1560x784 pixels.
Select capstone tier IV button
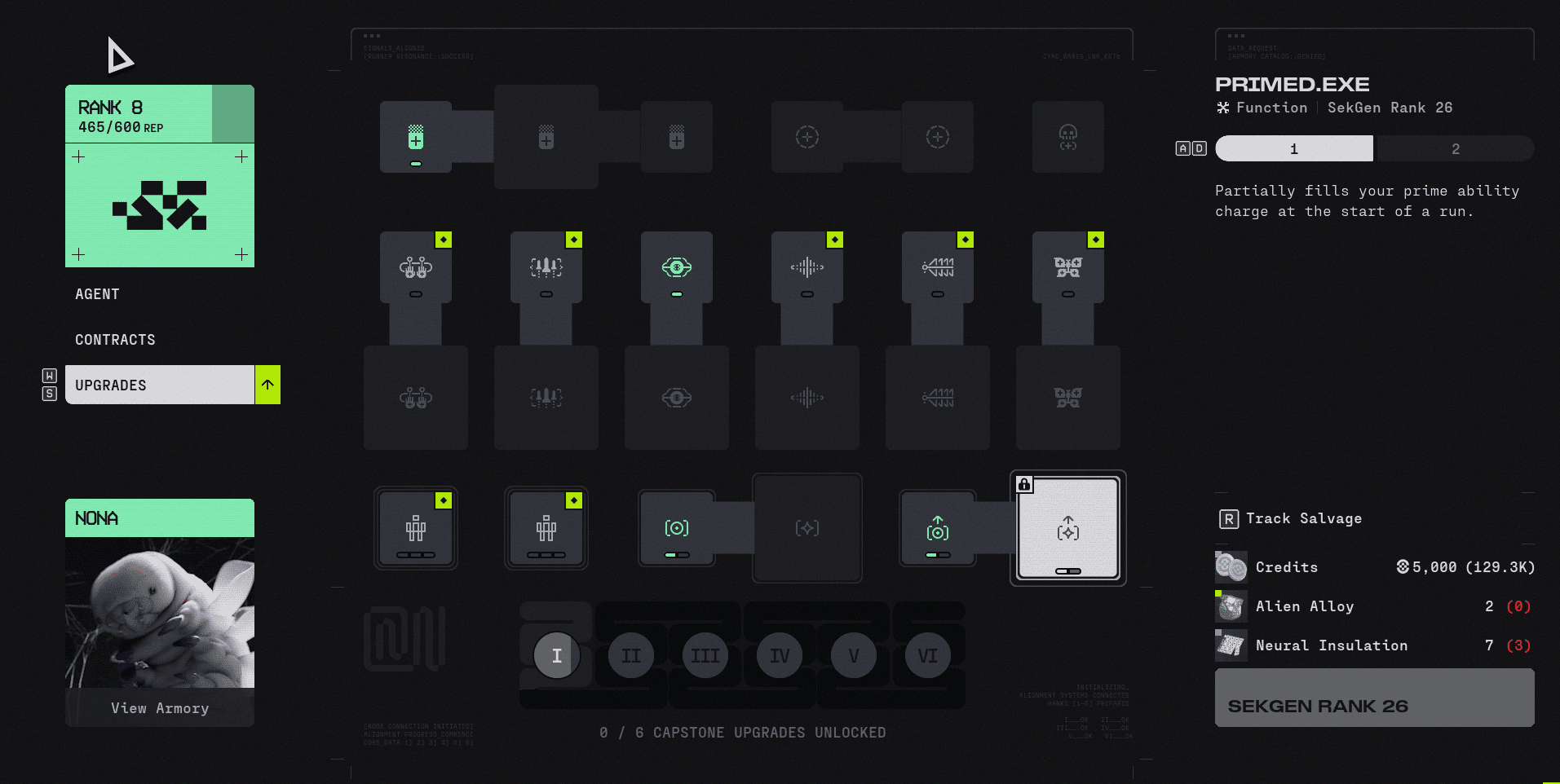780,655
